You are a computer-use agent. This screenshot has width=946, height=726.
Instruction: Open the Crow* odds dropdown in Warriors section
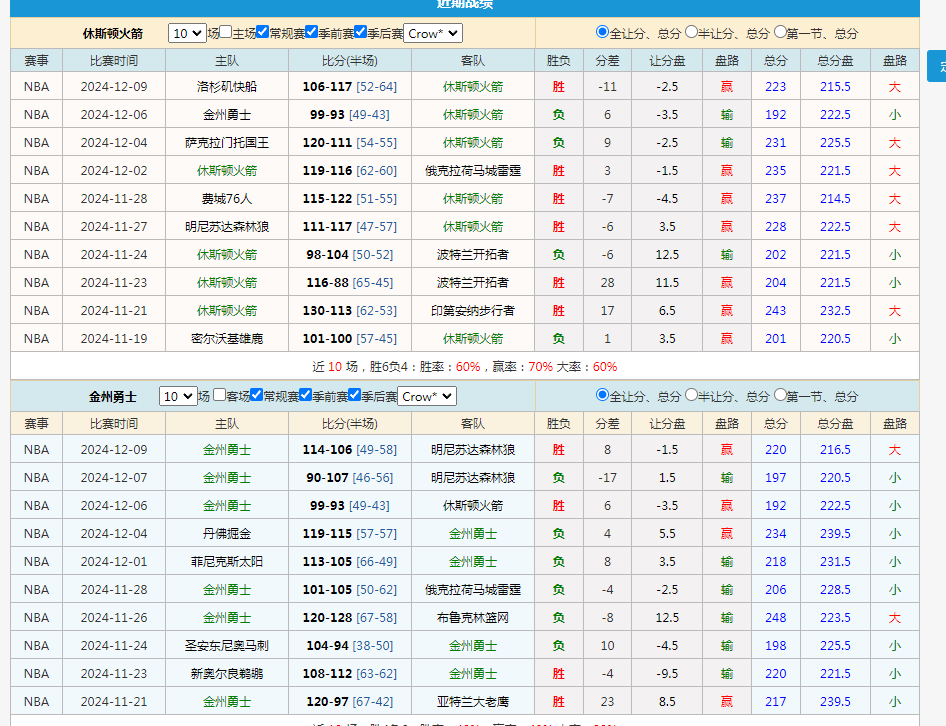pos(427,396)
